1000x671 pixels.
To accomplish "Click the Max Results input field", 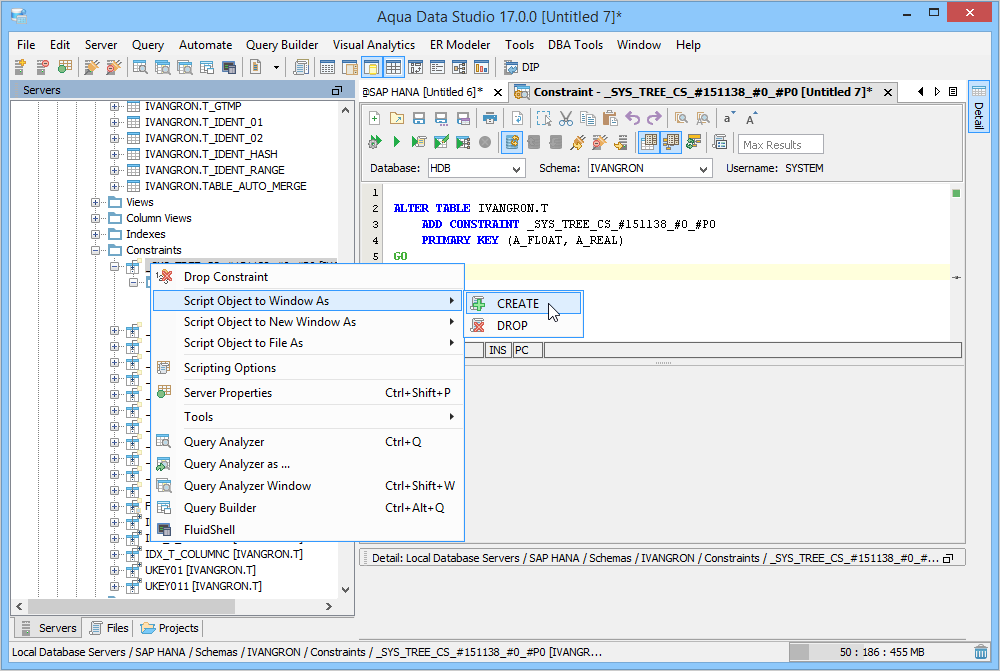I will tap(781, 145).
